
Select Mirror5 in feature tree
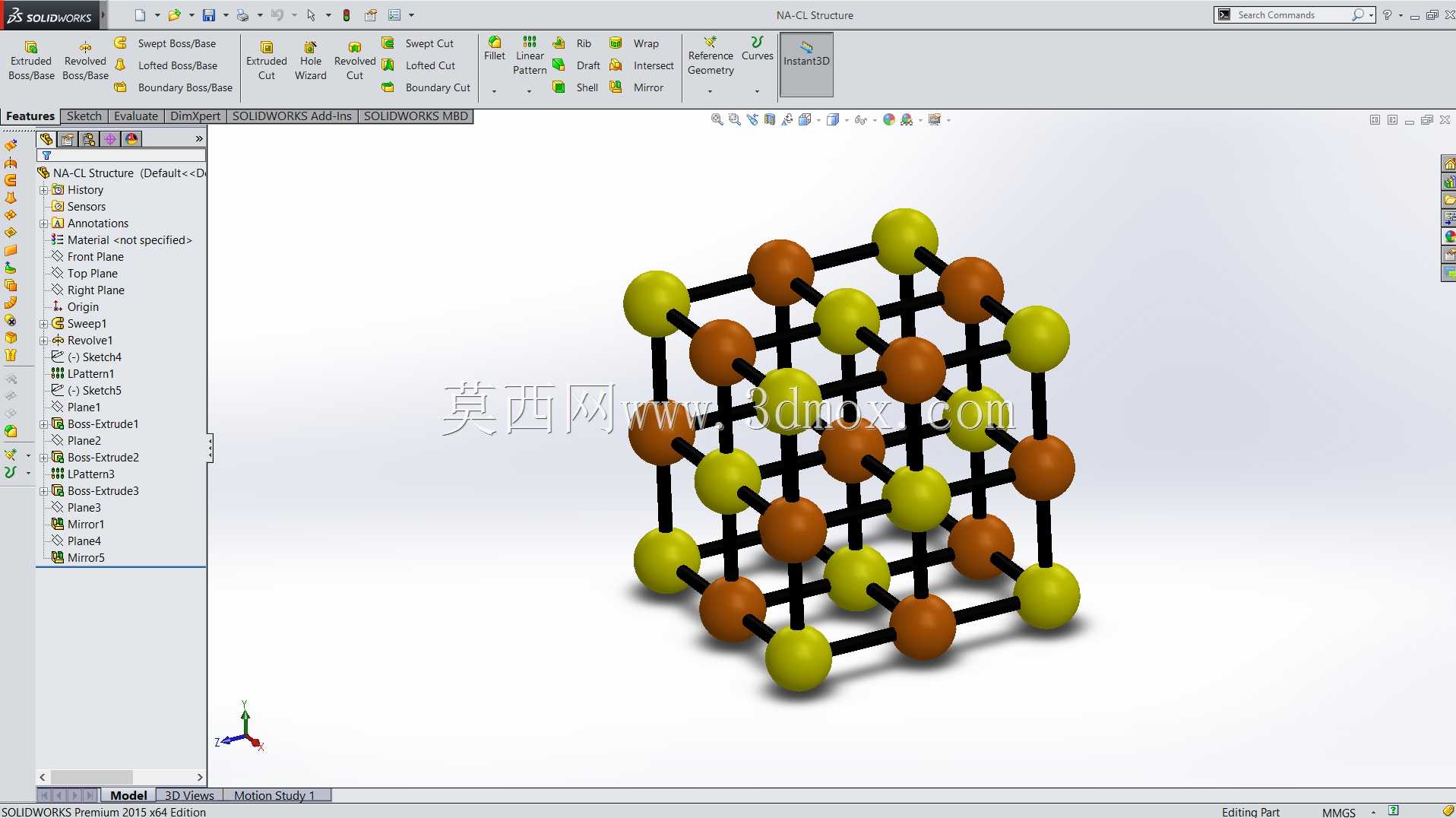(78, 558)
